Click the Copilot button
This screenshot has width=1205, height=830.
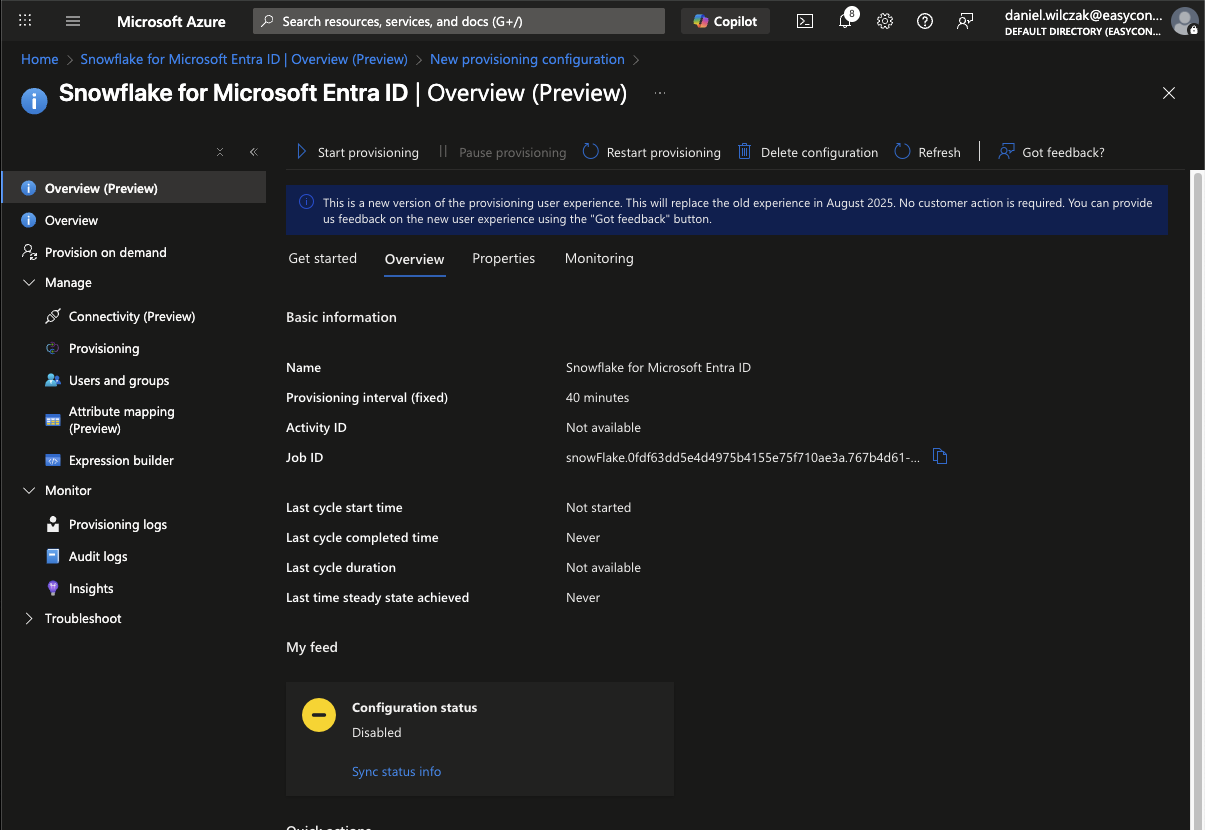pos(725,21)
